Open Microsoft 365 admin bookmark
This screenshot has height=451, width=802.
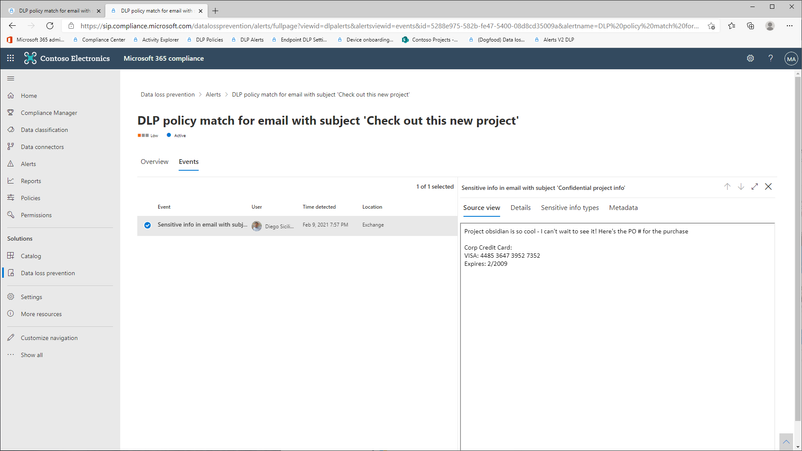tap(35, 39)
